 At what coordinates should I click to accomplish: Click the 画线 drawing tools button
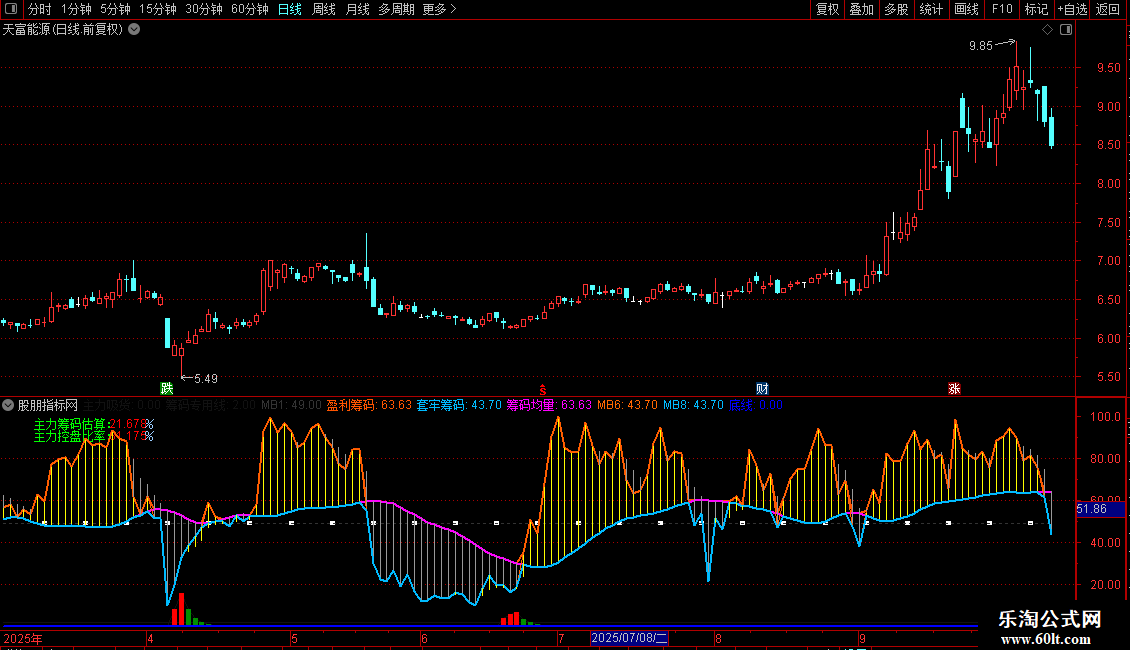[x=966, y=9]
